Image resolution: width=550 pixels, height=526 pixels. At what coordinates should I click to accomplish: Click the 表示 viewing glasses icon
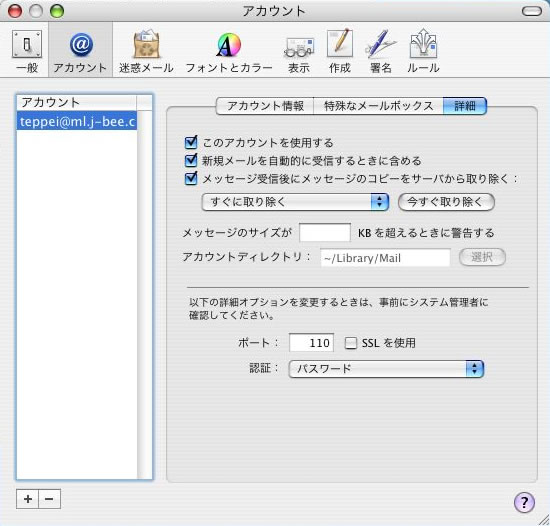coord(299,47)
